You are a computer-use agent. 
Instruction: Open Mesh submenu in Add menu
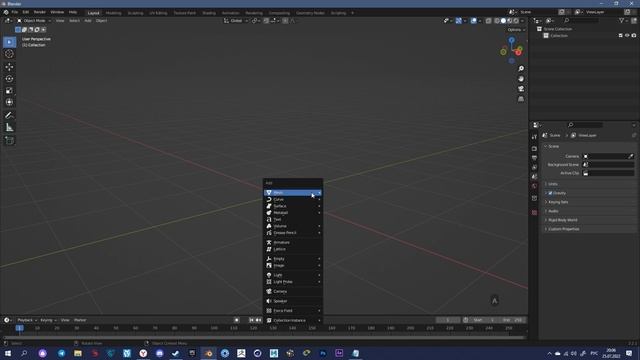pyautogui.click(x=293, y=193)
